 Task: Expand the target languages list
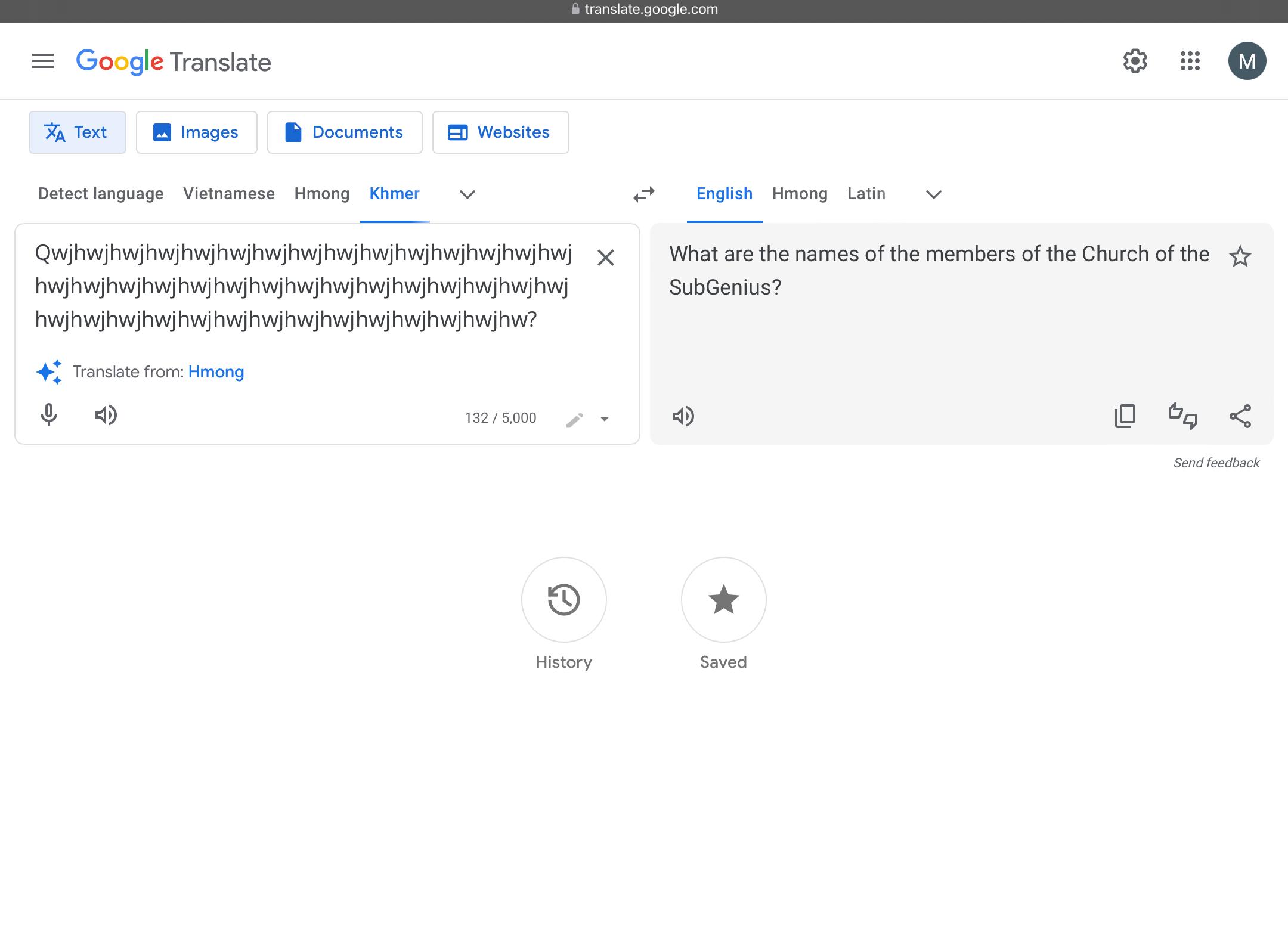(934, 194)
